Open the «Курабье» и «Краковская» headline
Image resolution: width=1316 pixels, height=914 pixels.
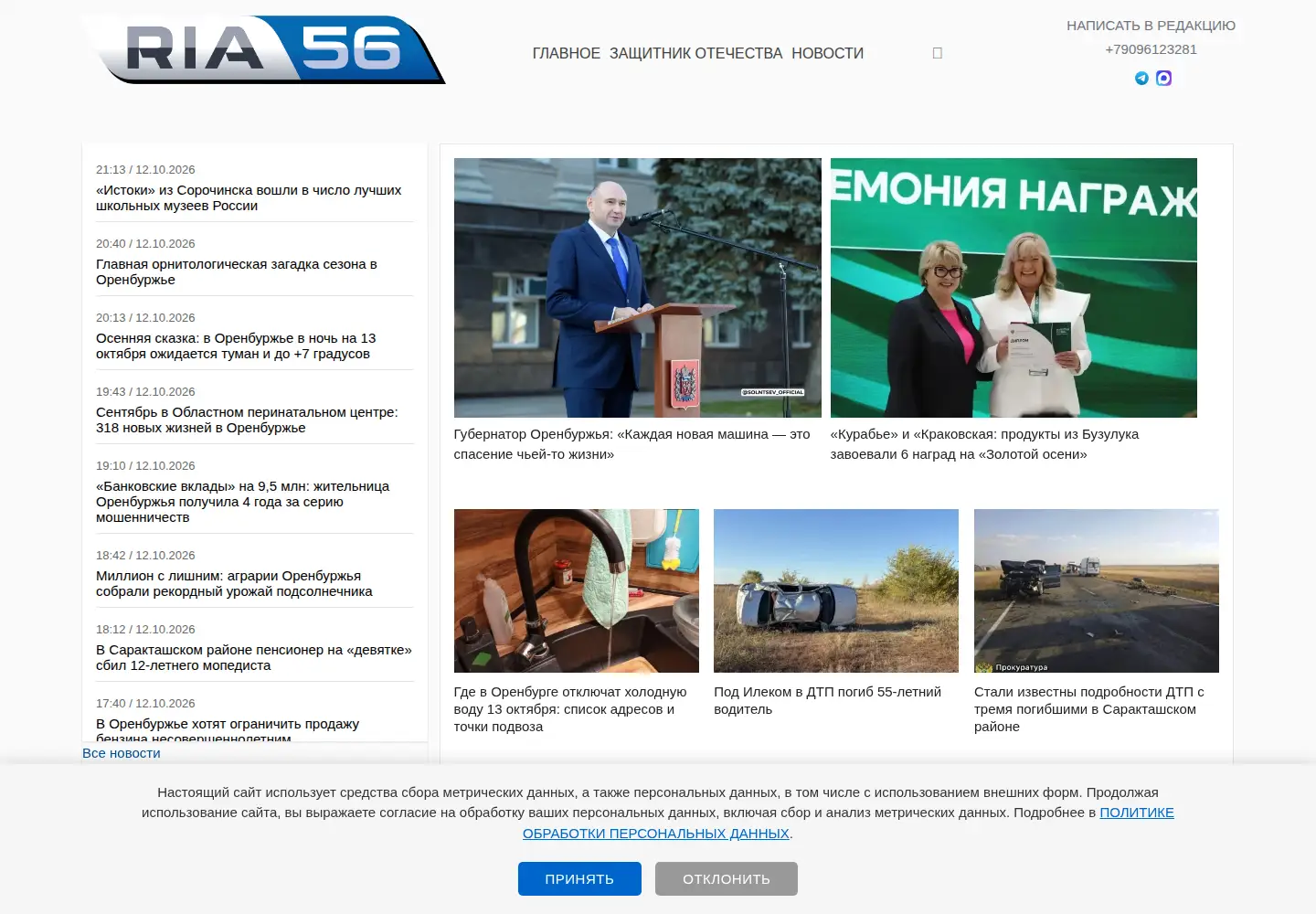click(984, 444)
